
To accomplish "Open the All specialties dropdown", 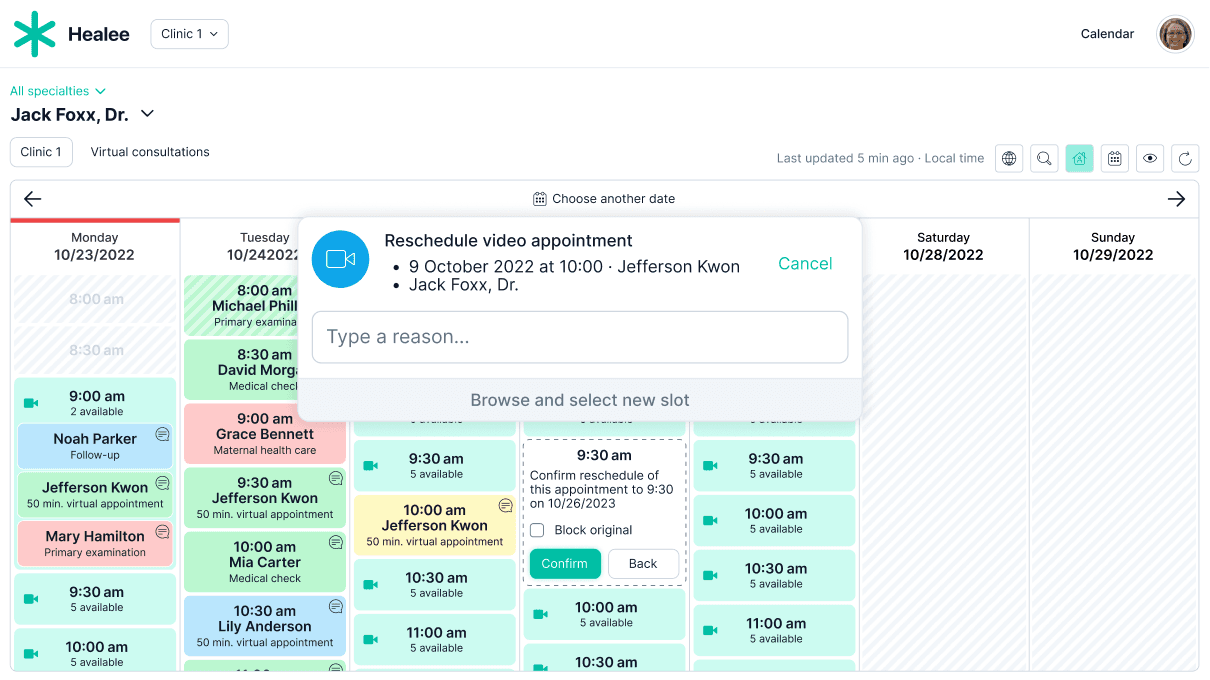I will 58,91.
